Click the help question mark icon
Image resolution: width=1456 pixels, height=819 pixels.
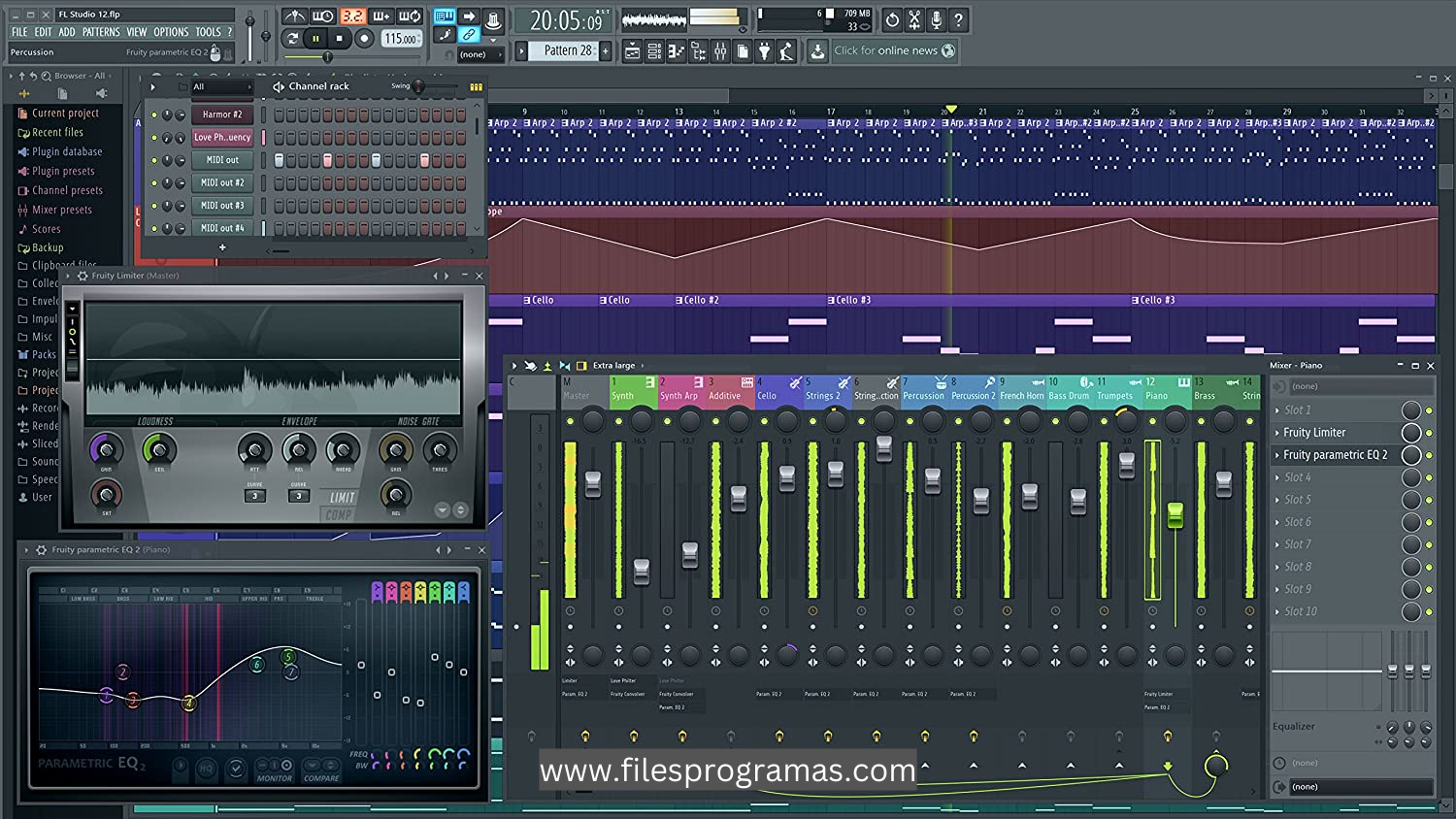pyautogui.click(x=958, y=19)
